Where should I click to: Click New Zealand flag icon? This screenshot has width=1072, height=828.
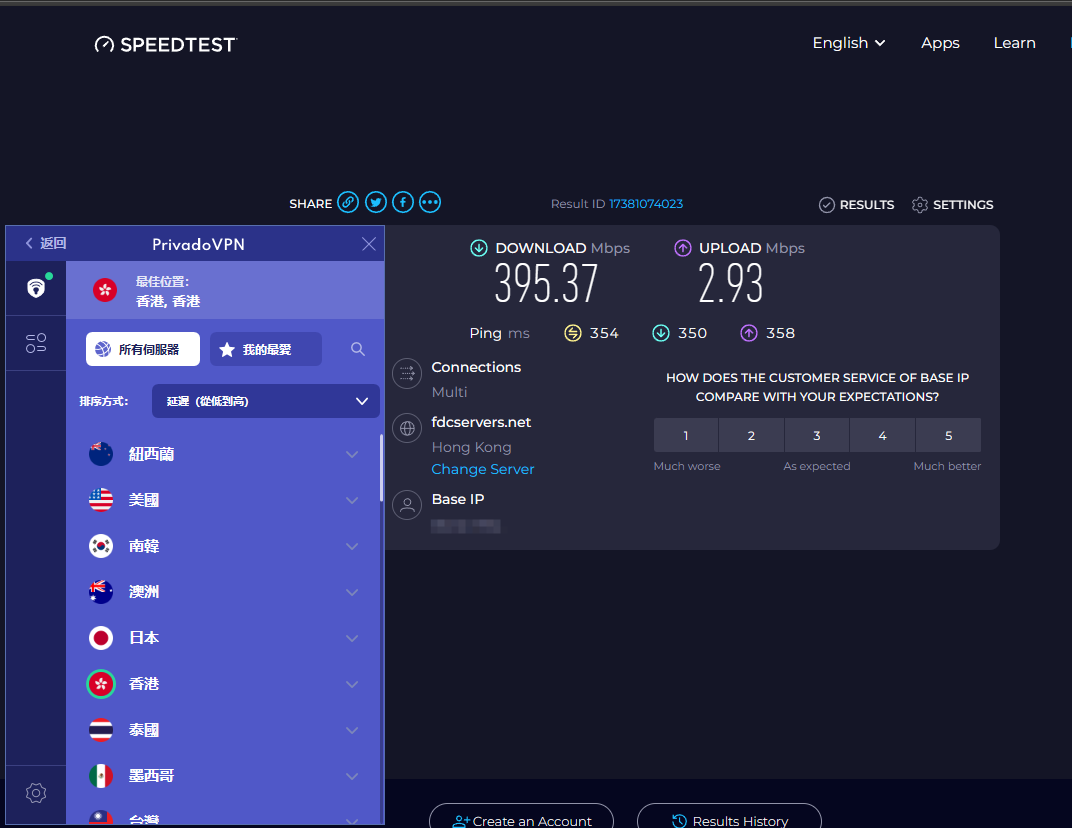point(101,454)
